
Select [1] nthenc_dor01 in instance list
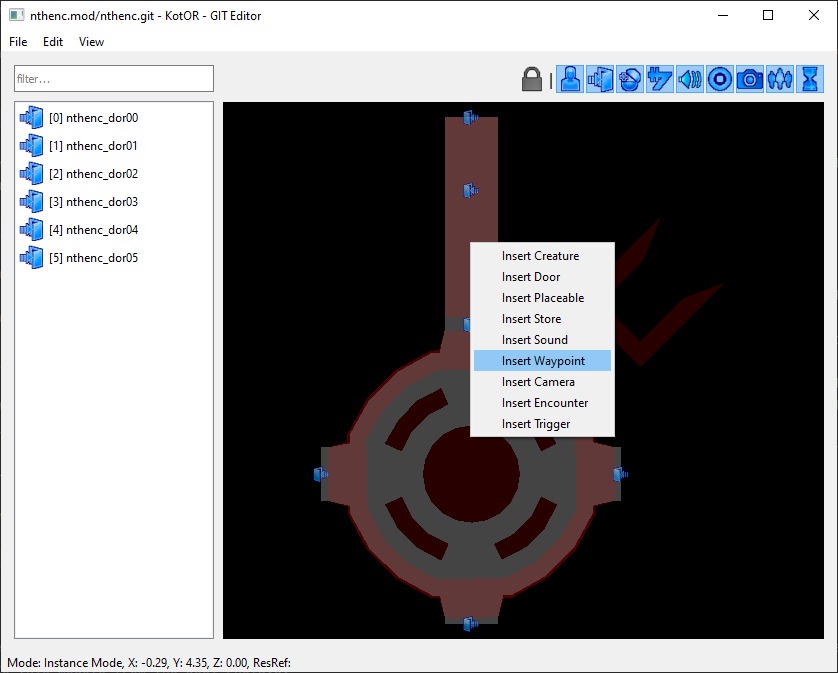click(114, 145)
